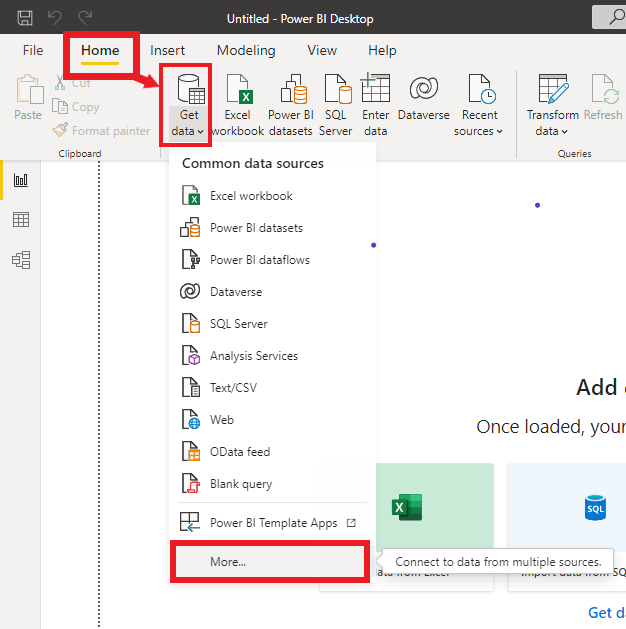Image resolution: width=626 pixels, height=629 pixels.
Task: Click the Paste clipboard button
Action: click(x=28, y=97)
